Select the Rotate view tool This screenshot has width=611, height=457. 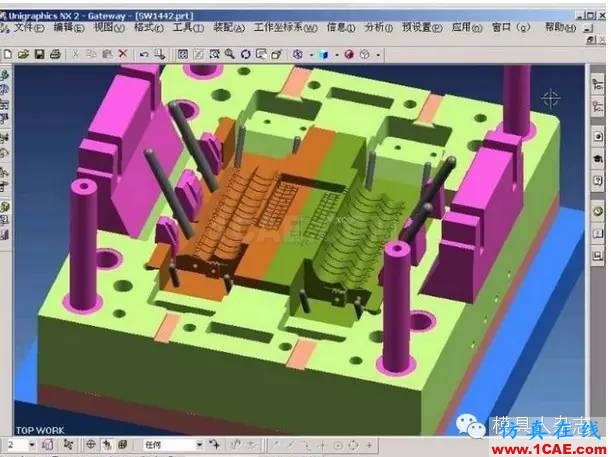(245, 54)
